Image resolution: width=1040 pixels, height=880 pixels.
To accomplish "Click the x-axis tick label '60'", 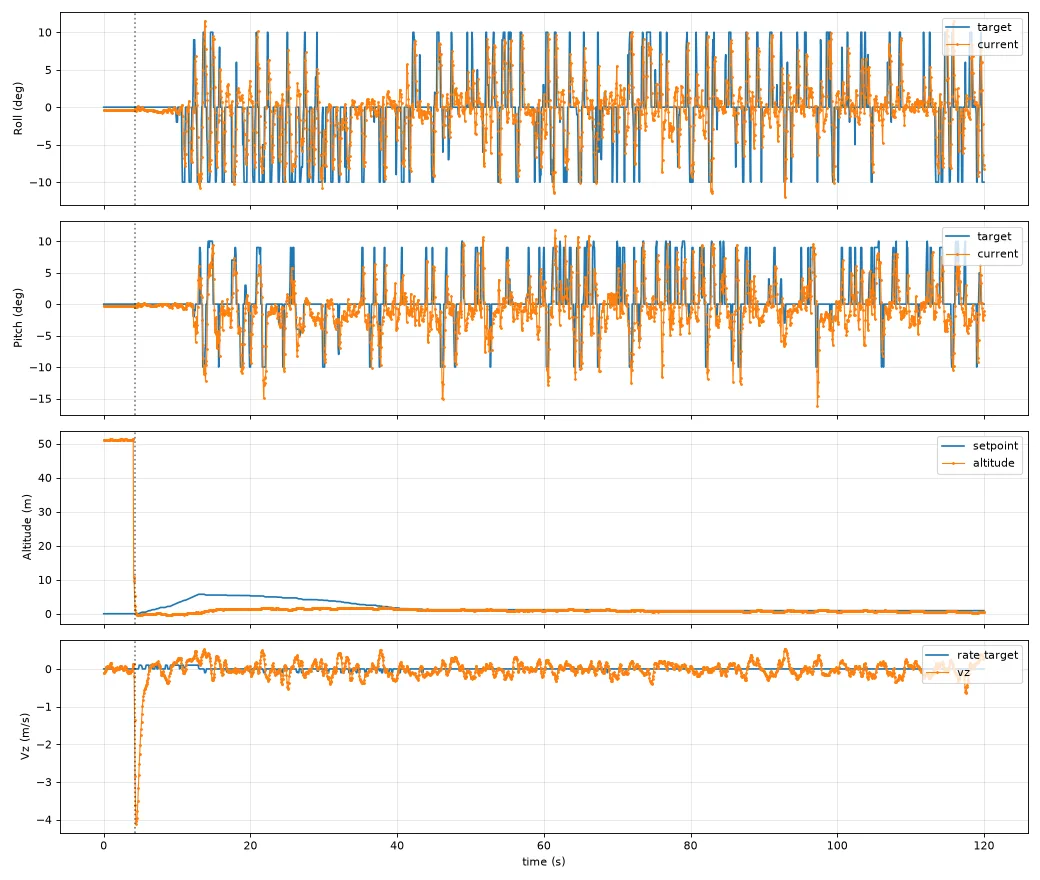I will (543, 846).
